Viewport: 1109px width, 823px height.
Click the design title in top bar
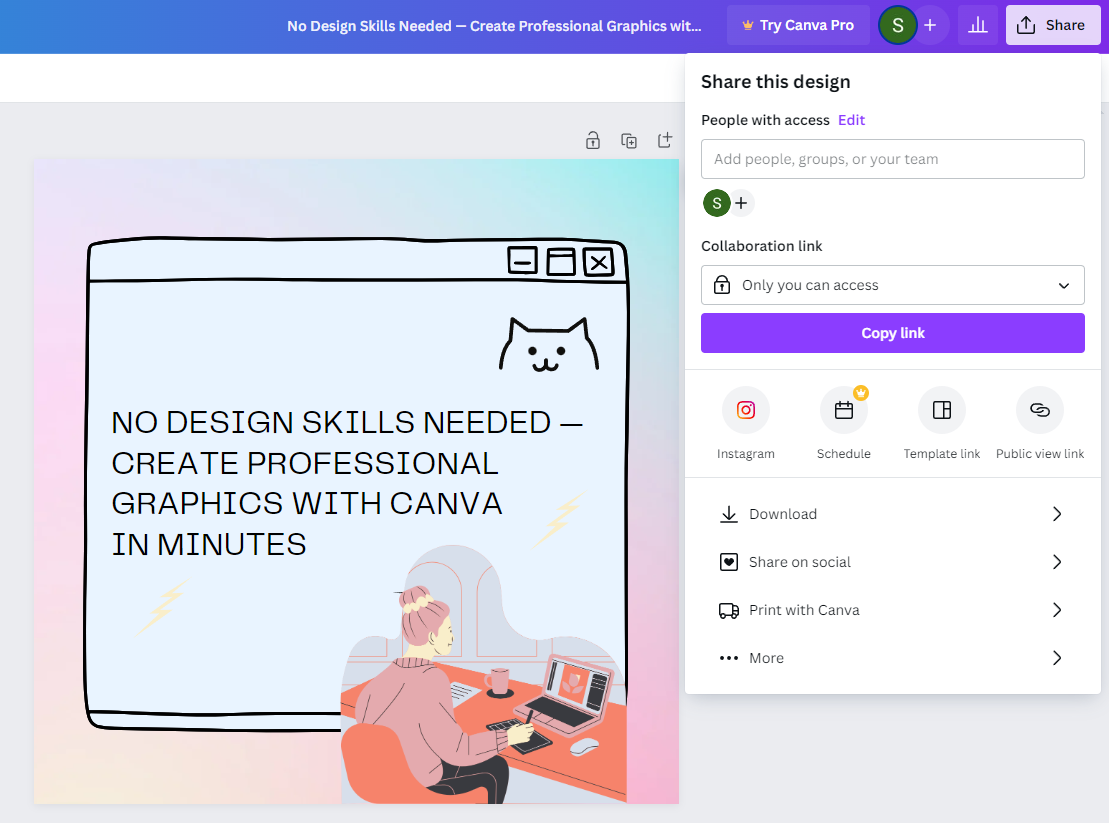point(494,26)
